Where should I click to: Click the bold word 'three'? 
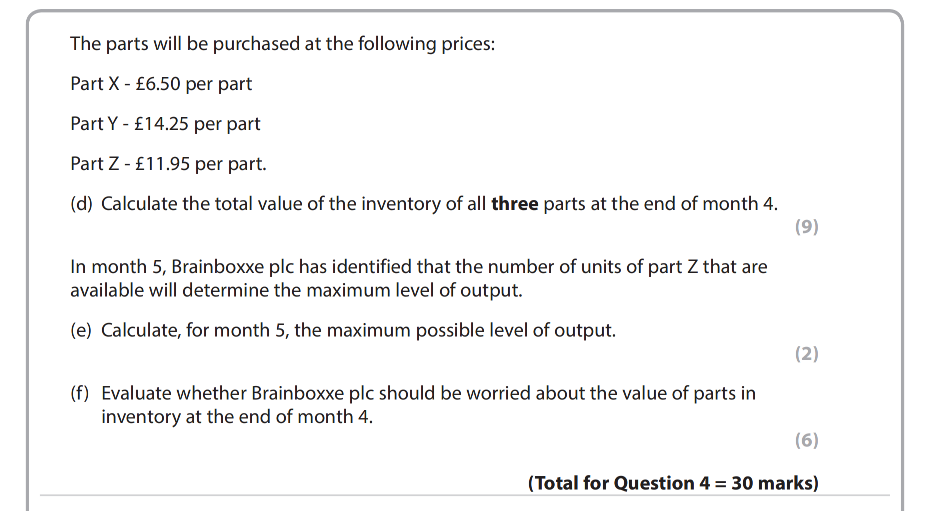[x=515, y=204]
